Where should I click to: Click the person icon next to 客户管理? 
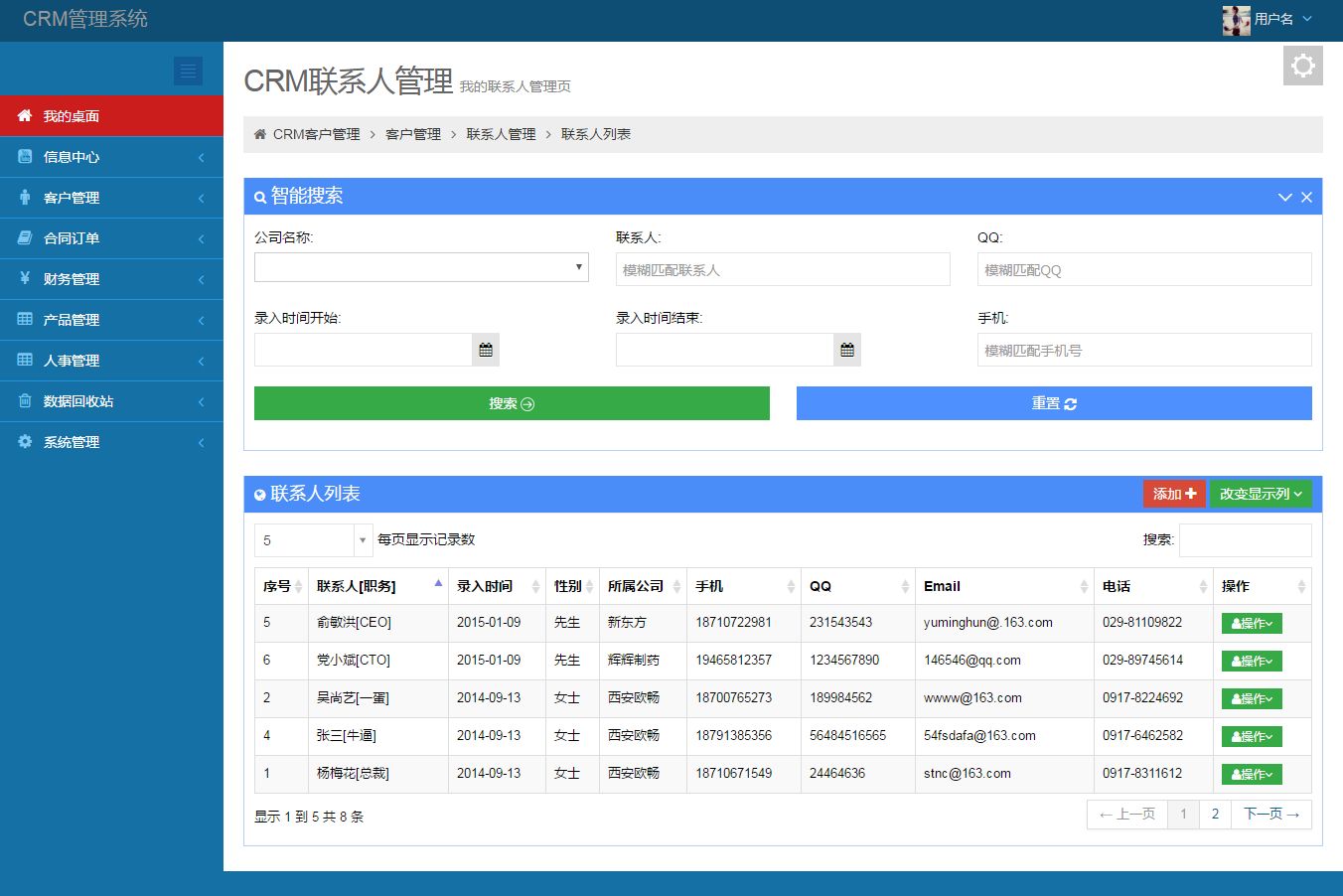tap(25, 197)
